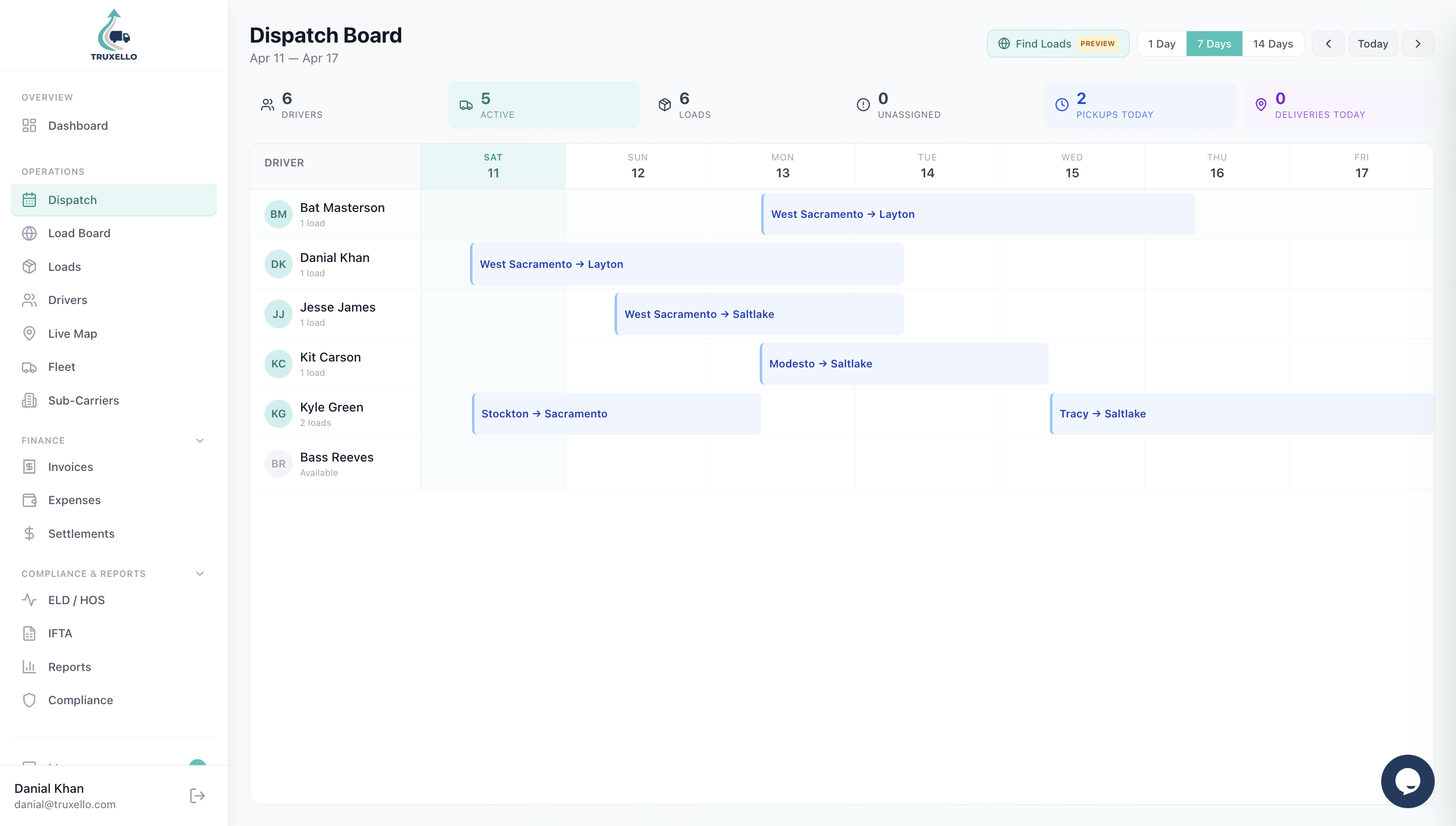1456x826 pixels.
Task: Click the Find Loads button
Action: click(1057, 43)
